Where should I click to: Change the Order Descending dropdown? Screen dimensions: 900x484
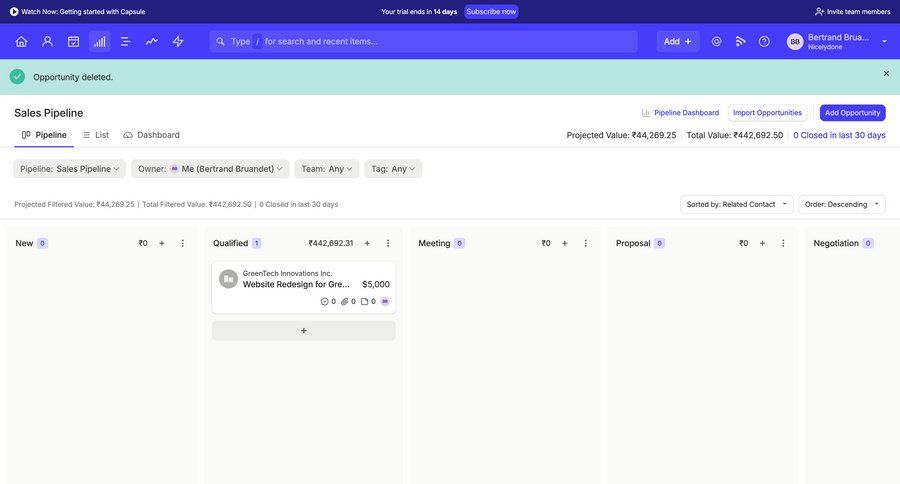coord(841,204)
